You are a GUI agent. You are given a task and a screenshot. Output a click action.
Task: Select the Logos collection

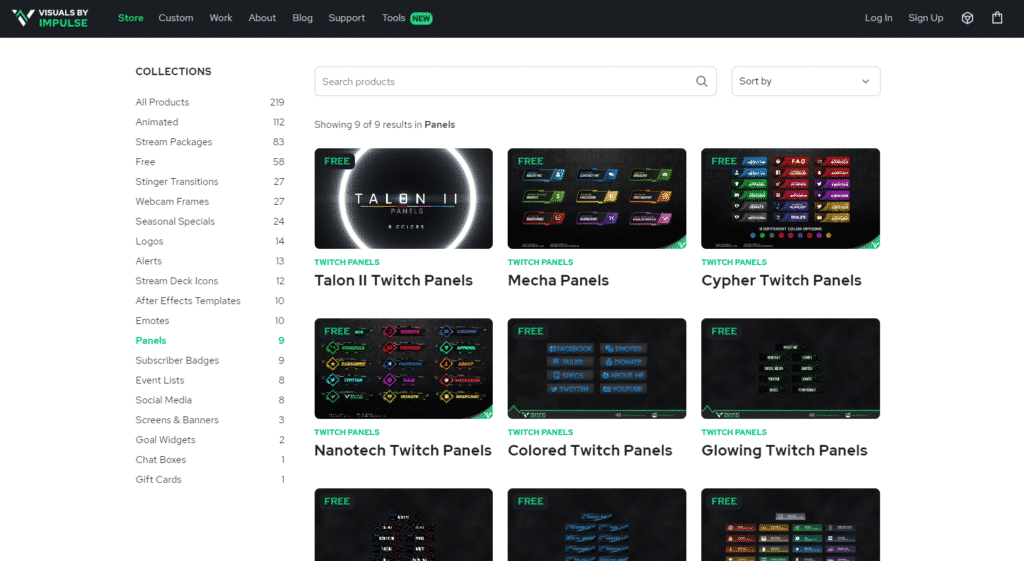(x=149, y=241)
